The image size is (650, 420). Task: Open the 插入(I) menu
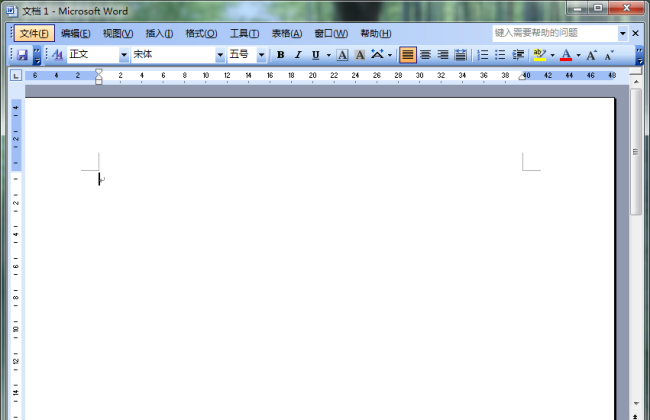pos(159,34)
